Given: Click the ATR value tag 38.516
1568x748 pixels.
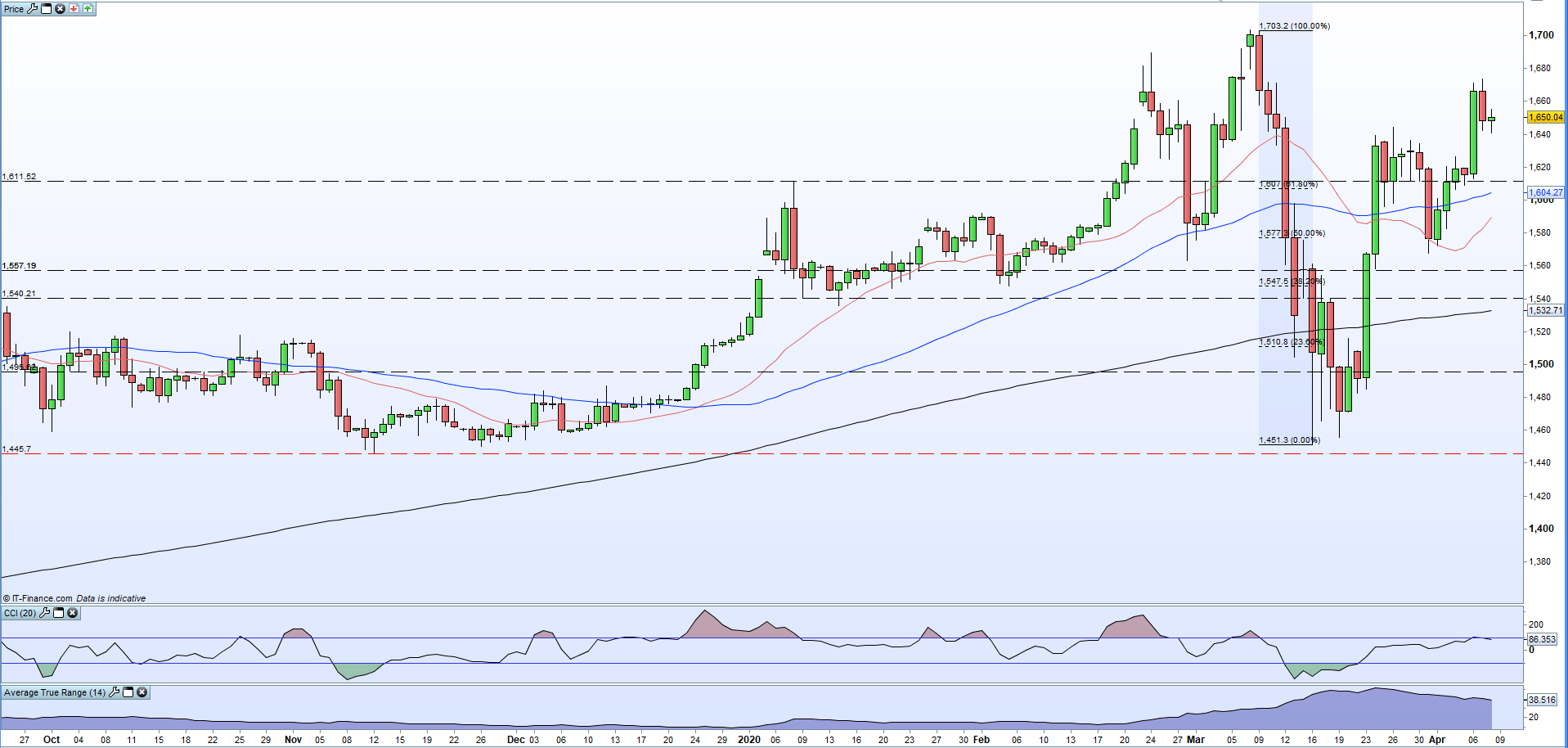Looking at the screenshot, I should 1542,700.
